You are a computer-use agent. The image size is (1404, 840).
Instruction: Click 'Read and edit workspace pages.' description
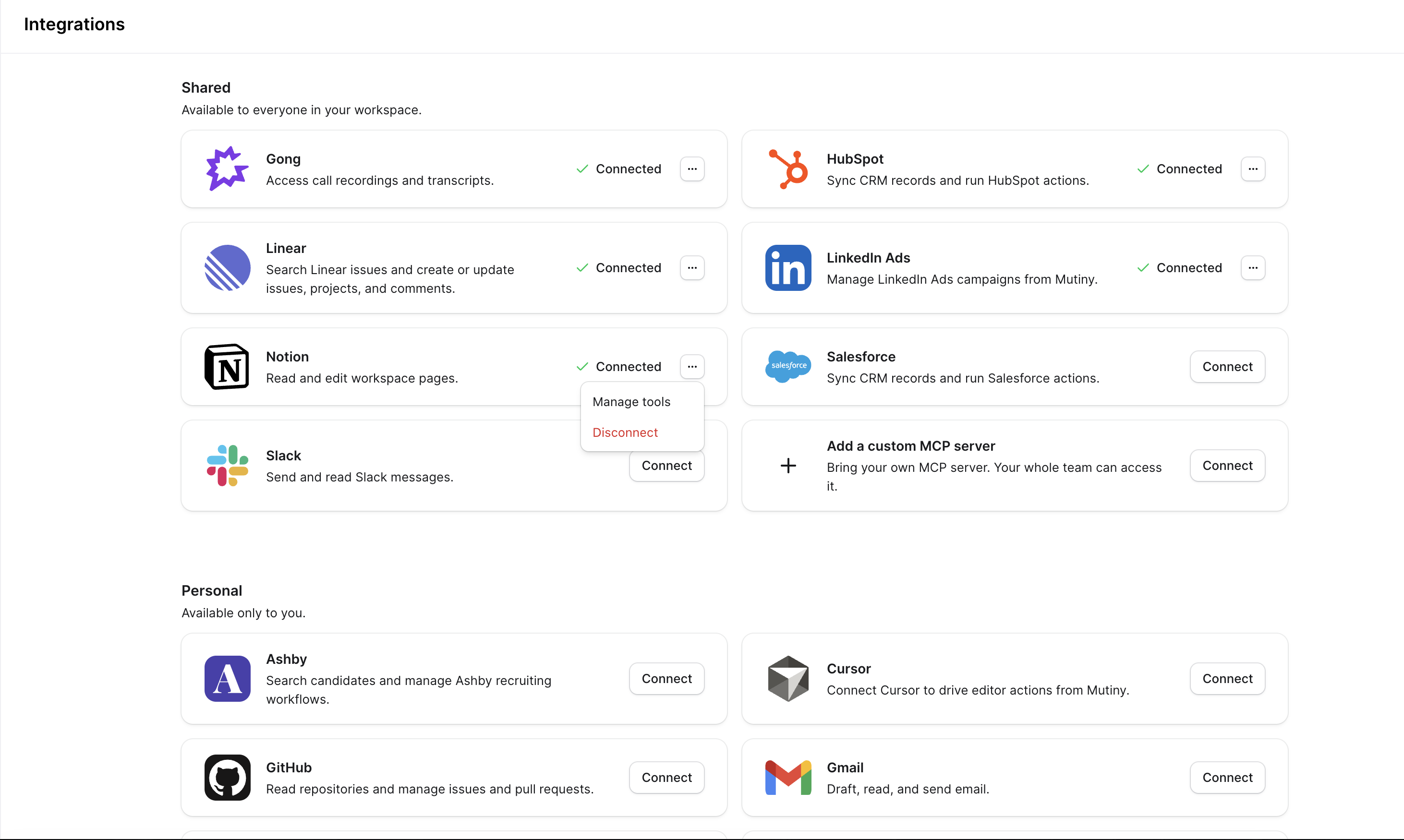(x=362, y=378)
